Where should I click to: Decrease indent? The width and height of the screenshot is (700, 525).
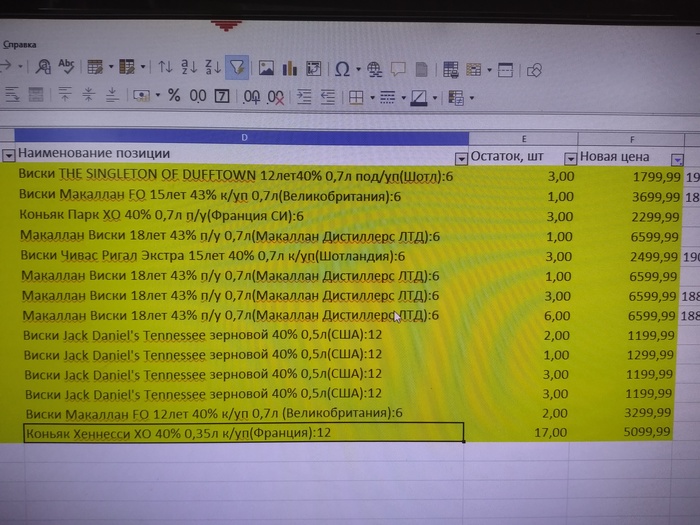point(328,97)
